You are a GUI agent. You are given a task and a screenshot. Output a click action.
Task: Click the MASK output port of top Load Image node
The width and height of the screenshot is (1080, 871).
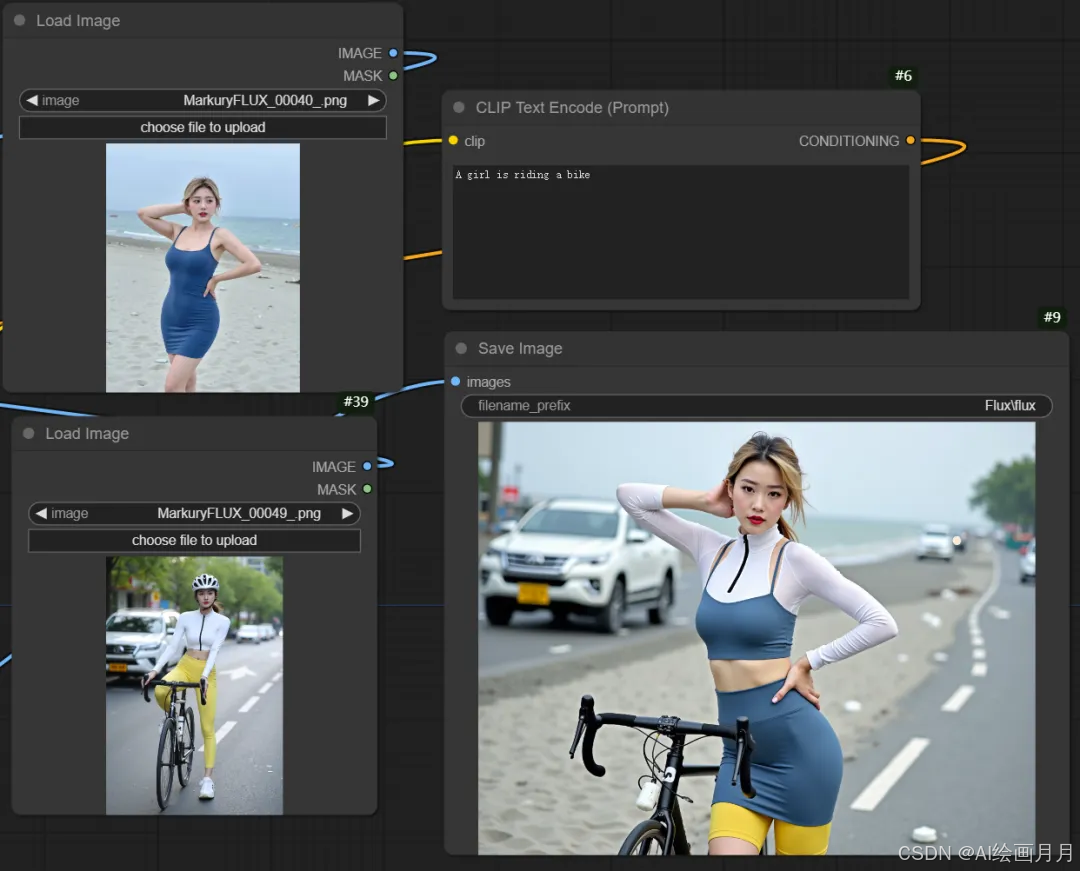[x=393, y=75]
